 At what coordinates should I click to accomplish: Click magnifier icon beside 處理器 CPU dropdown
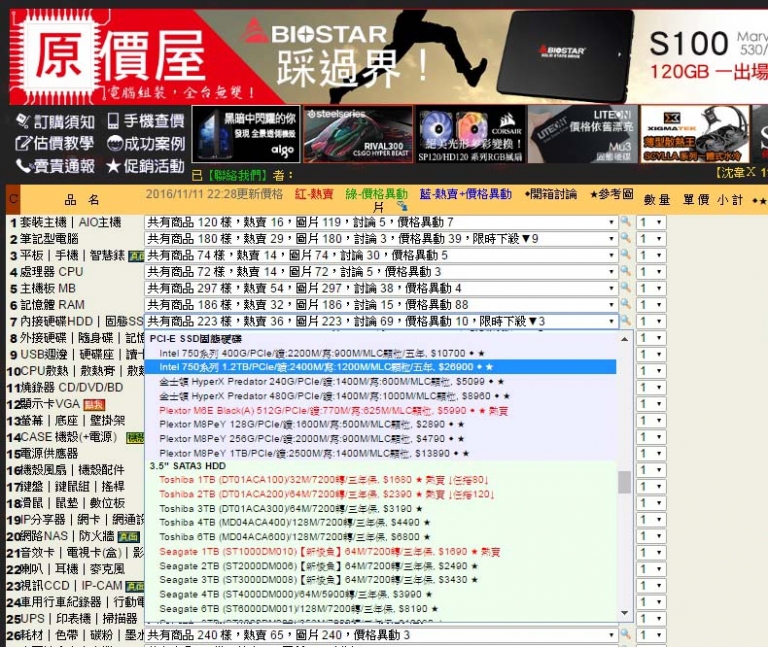[625, 271]
